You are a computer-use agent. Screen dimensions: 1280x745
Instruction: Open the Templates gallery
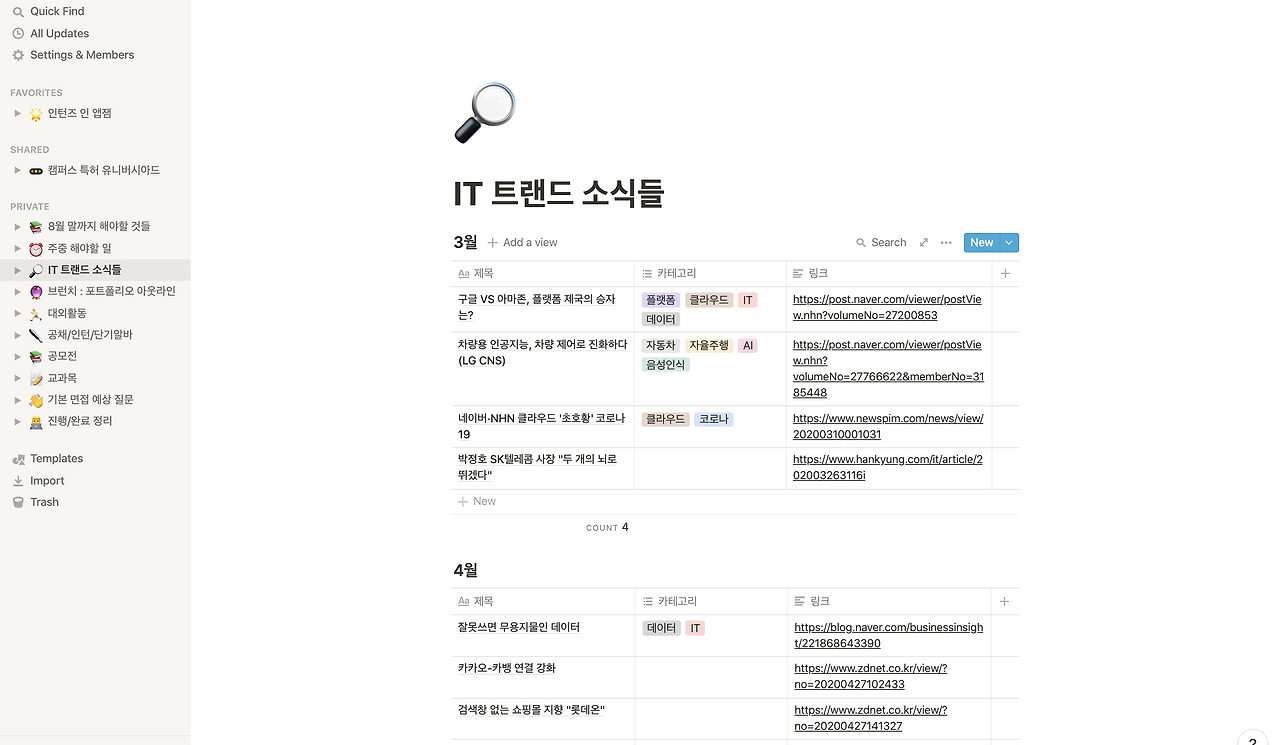click(56, 458)
